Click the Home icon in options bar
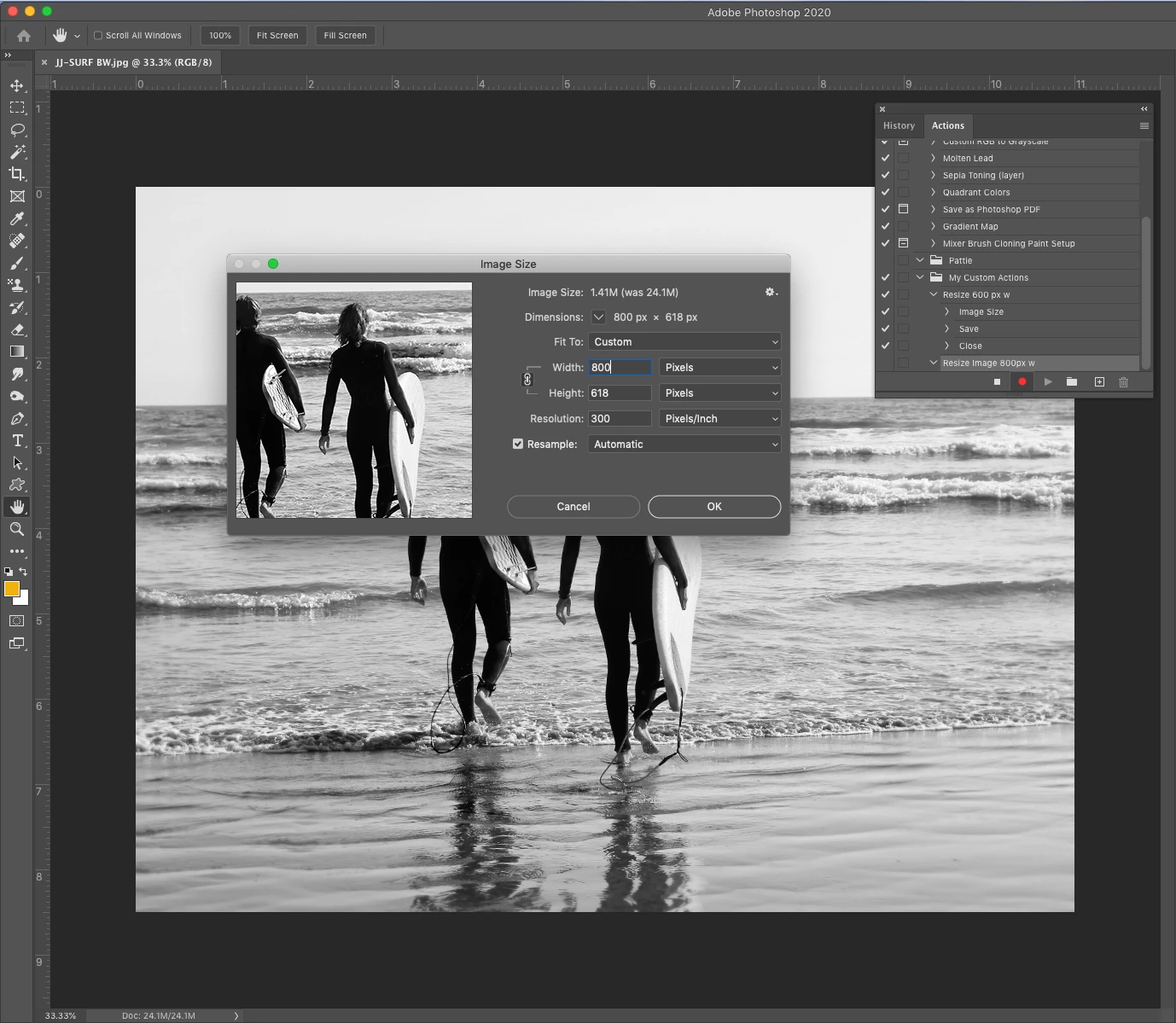This screenshot has width=1176, height=1023. [x=24, y=36]
